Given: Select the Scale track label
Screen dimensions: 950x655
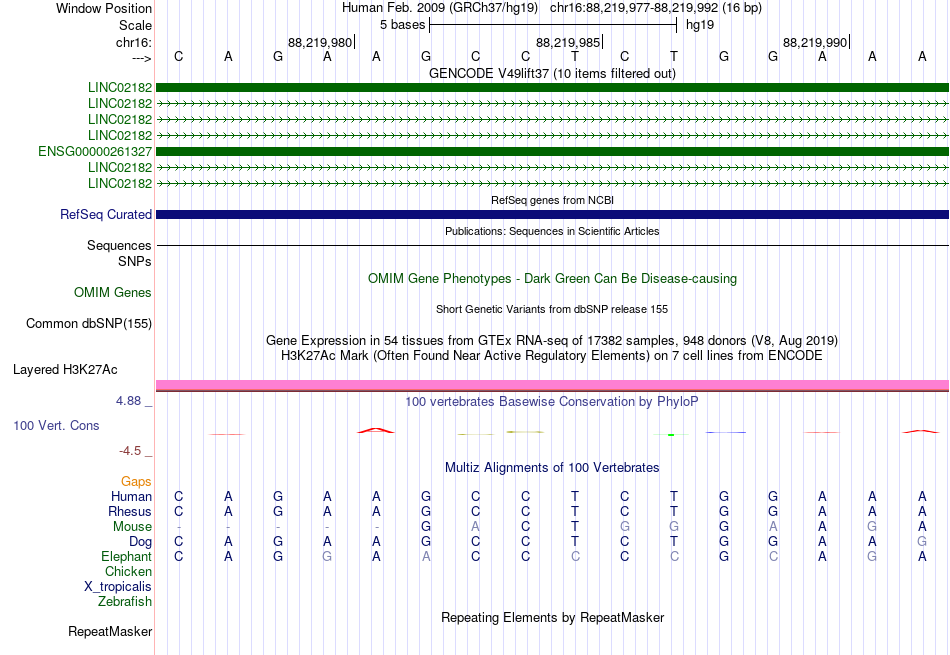Looking at the screenshot, I should [135, 25].
